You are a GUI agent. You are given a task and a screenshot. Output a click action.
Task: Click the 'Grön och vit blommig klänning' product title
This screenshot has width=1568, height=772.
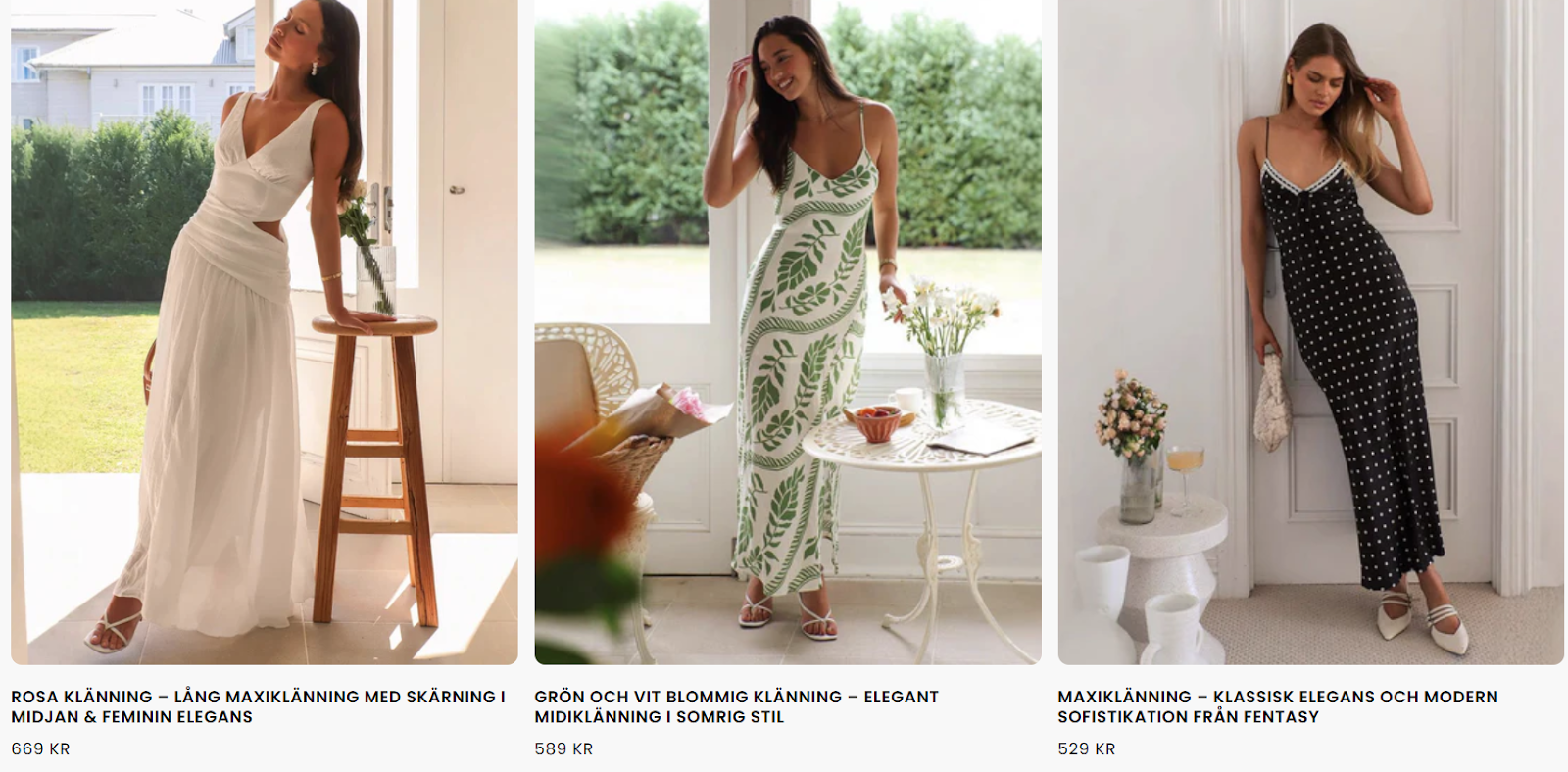737,706
